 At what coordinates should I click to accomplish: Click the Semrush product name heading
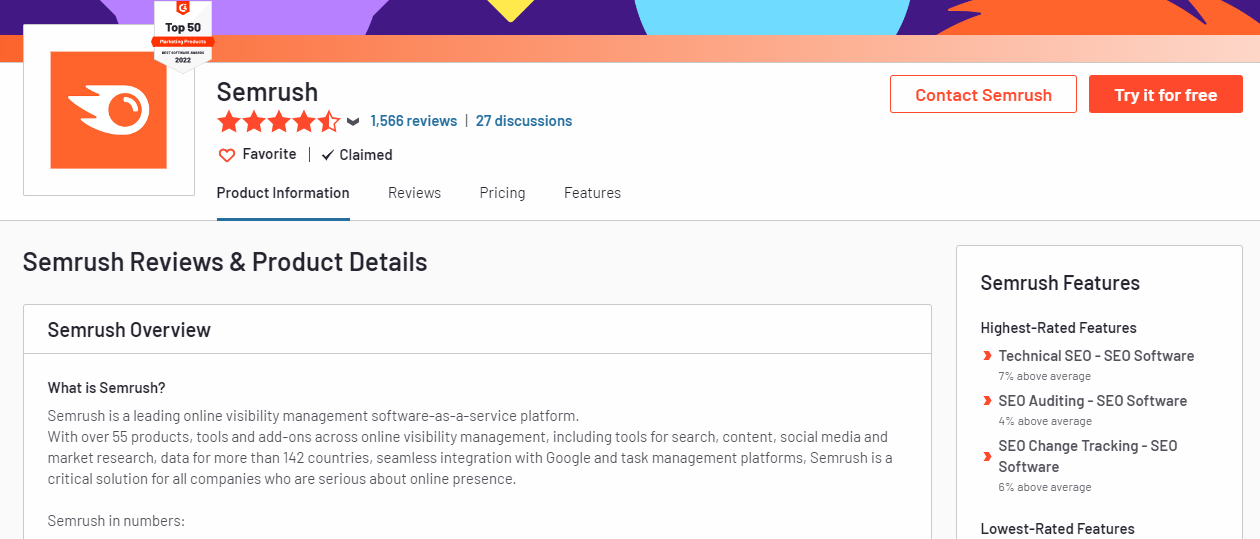click(x=267, y=92)
